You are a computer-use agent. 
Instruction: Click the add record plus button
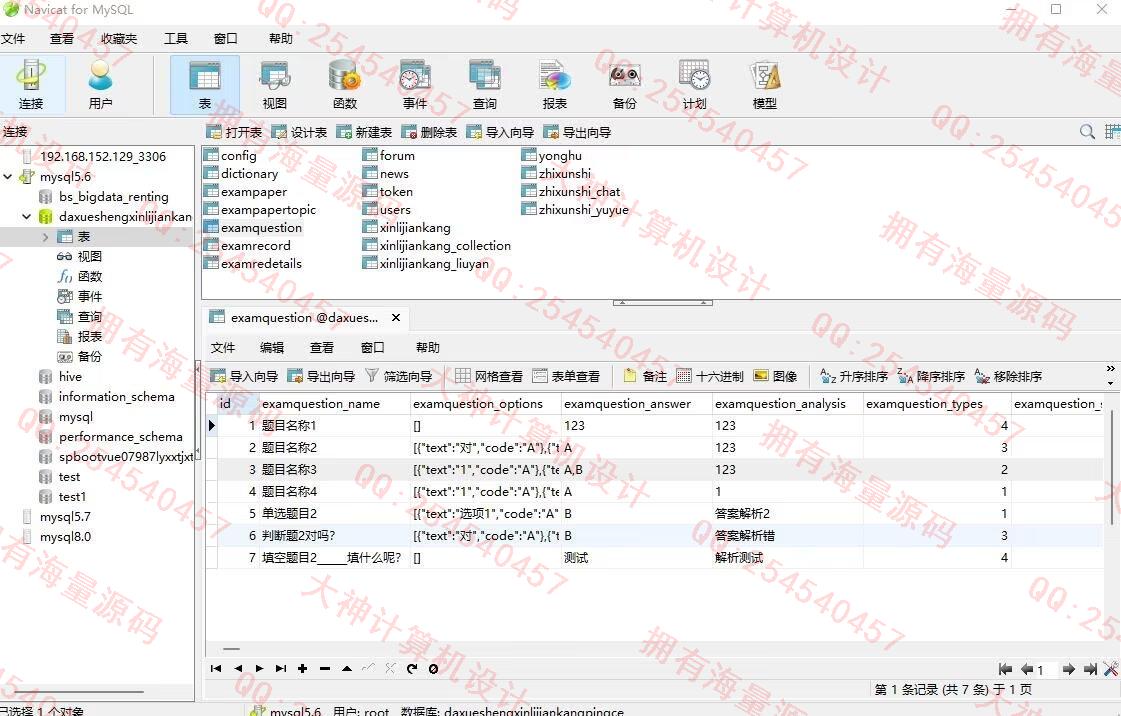pyautogui.click(x=302, y=669)
